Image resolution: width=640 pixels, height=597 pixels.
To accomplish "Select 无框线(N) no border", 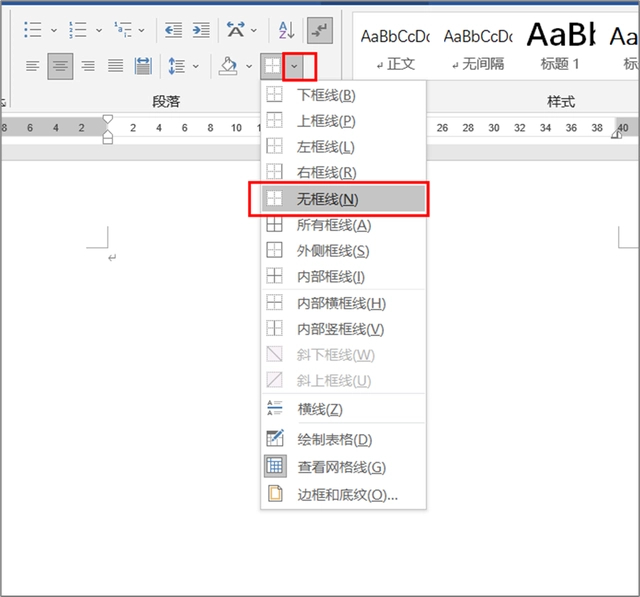I will tap(343, 199).
